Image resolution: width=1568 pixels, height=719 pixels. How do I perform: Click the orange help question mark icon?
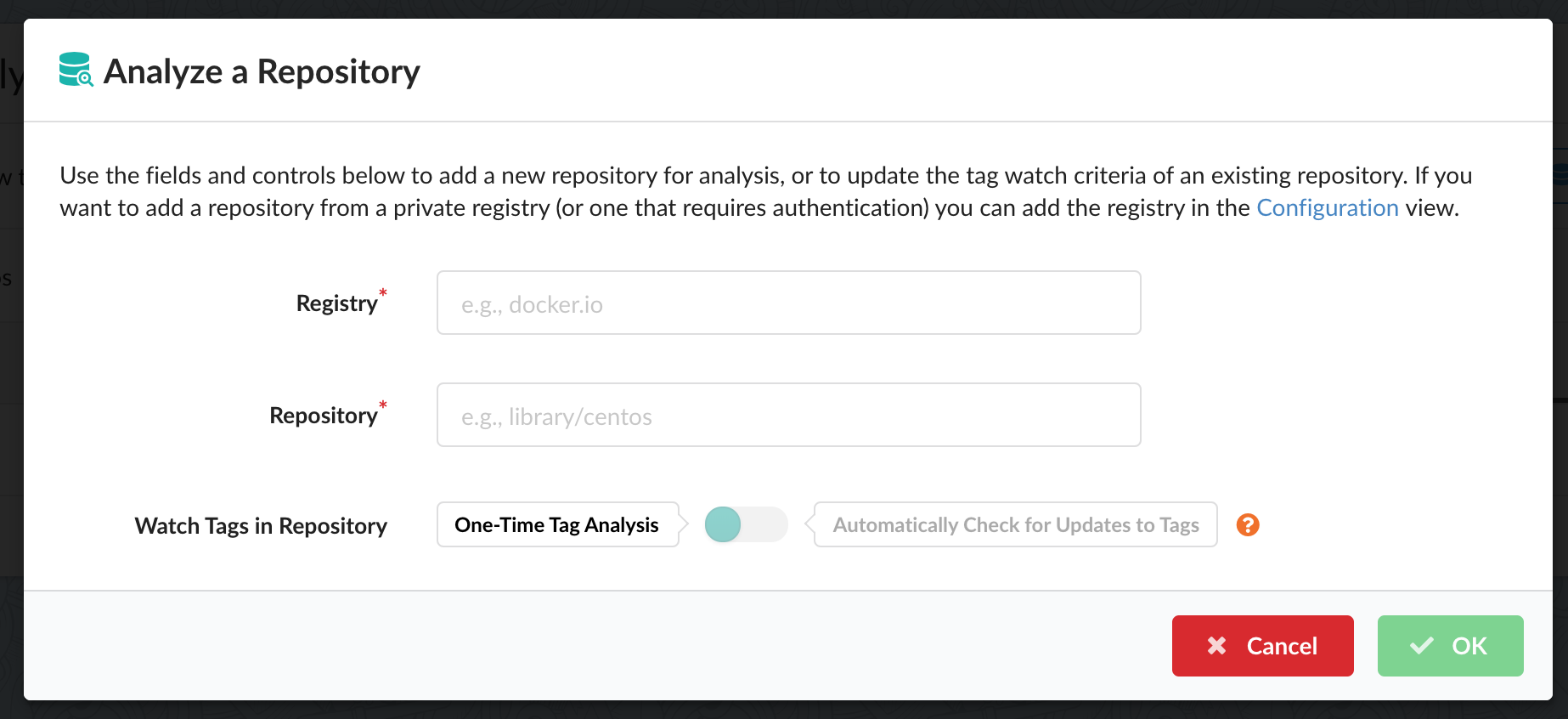1247,525
